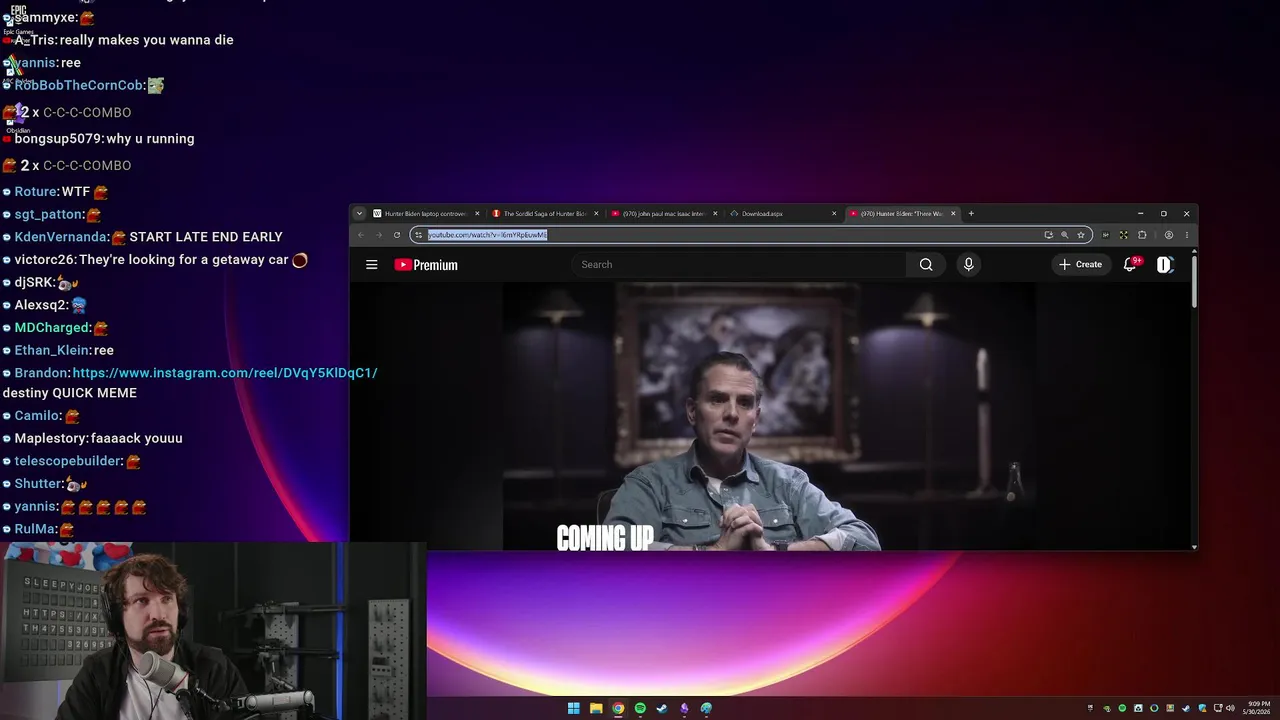Click chat message "why u running"
Image resolution: width=1280 pixels, height=720 pixels.
150,139
